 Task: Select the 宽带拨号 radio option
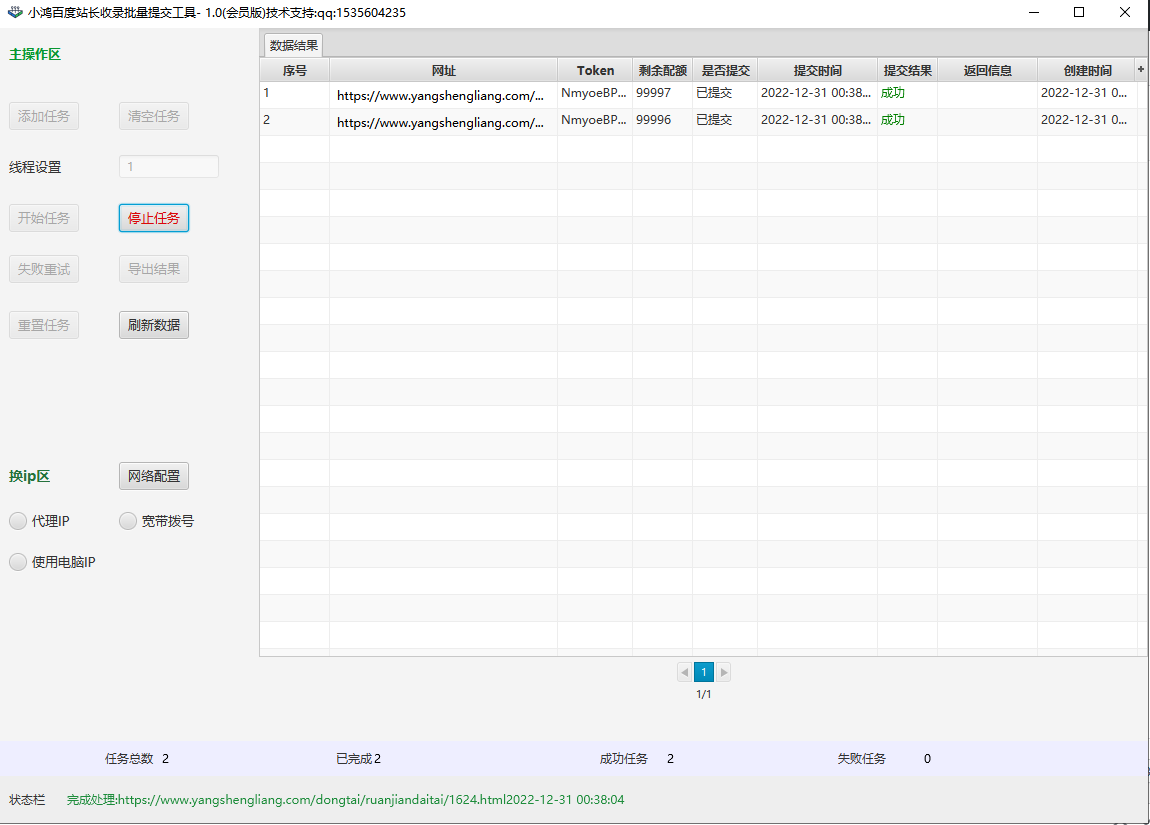[128, 521]
